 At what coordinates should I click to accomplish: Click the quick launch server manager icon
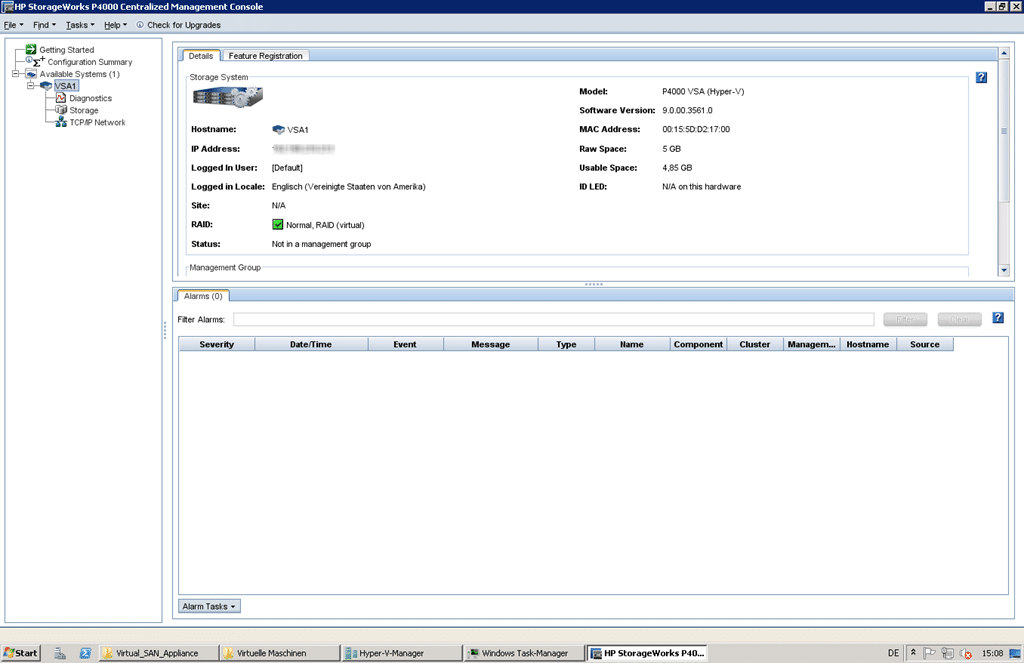point(60,653)
